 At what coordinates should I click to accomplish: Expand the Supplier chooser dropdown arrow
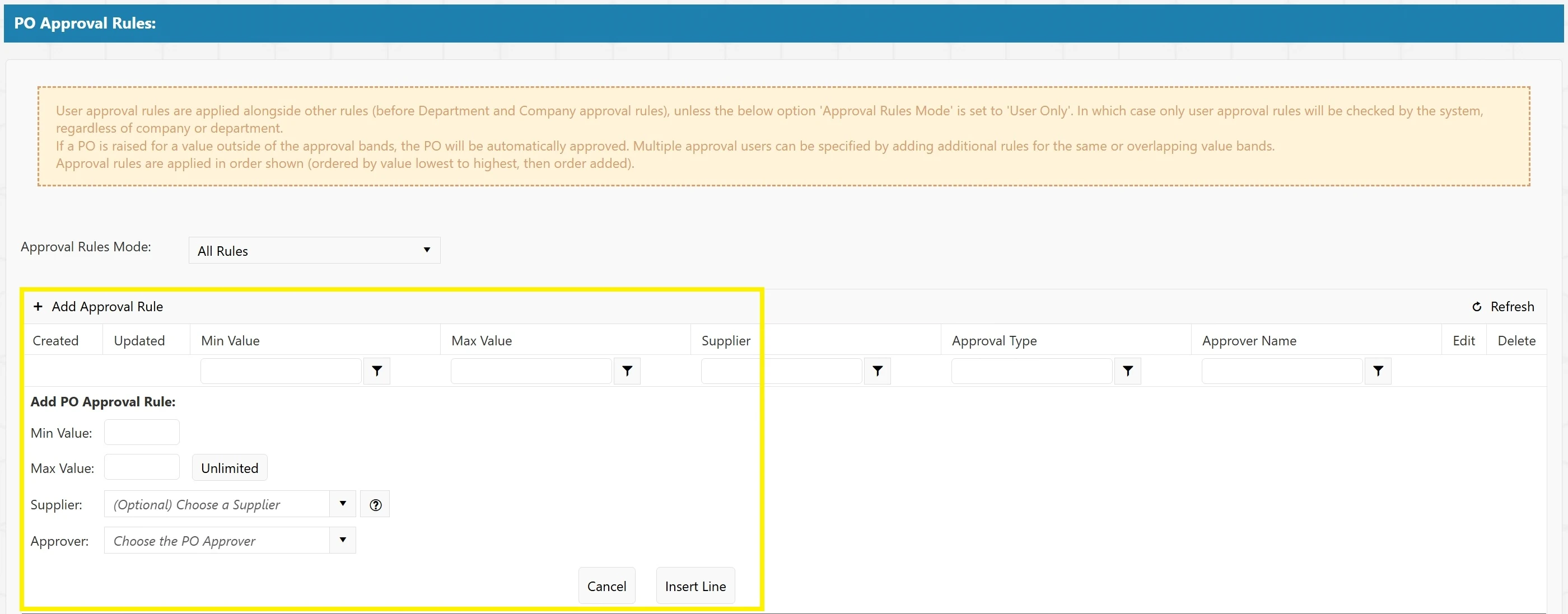pos(343,504)
